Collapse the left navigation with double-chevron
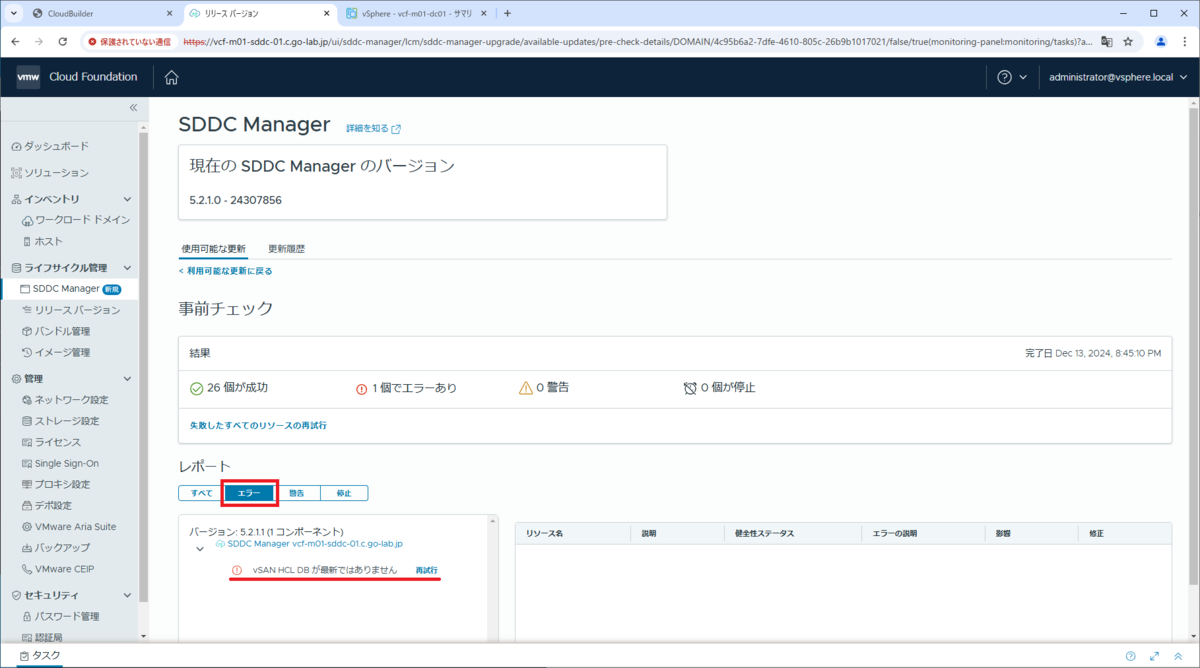 [x=133, y=107]
